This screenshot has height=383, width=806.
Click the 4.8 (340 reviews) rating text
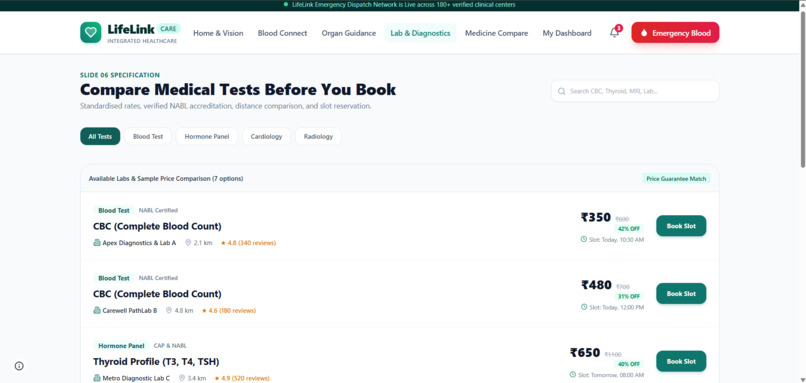pos(252,243)
